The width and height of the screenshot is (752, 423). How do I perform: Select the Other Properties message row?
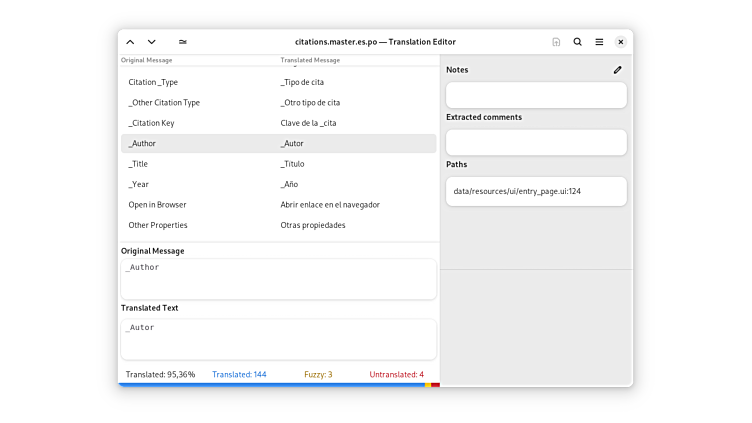[278, 225]
